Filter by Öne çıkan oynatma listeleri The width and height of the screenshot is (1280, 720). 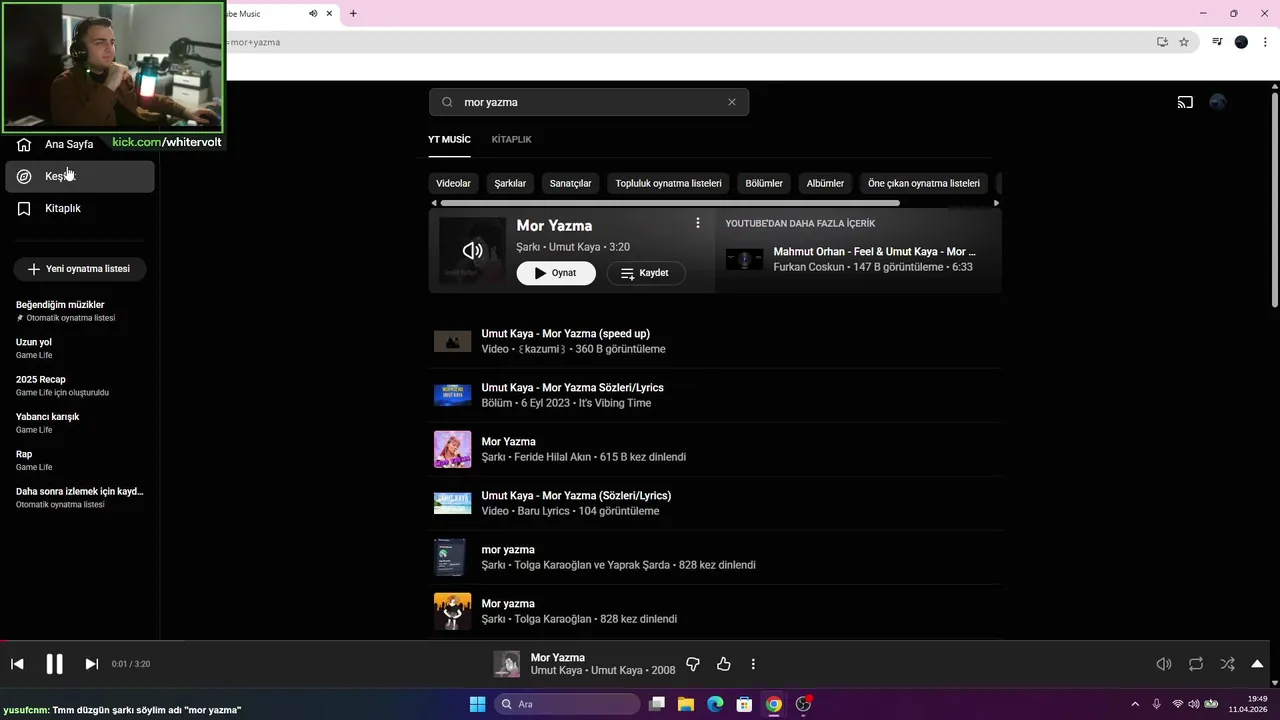(x=924, y=183)
